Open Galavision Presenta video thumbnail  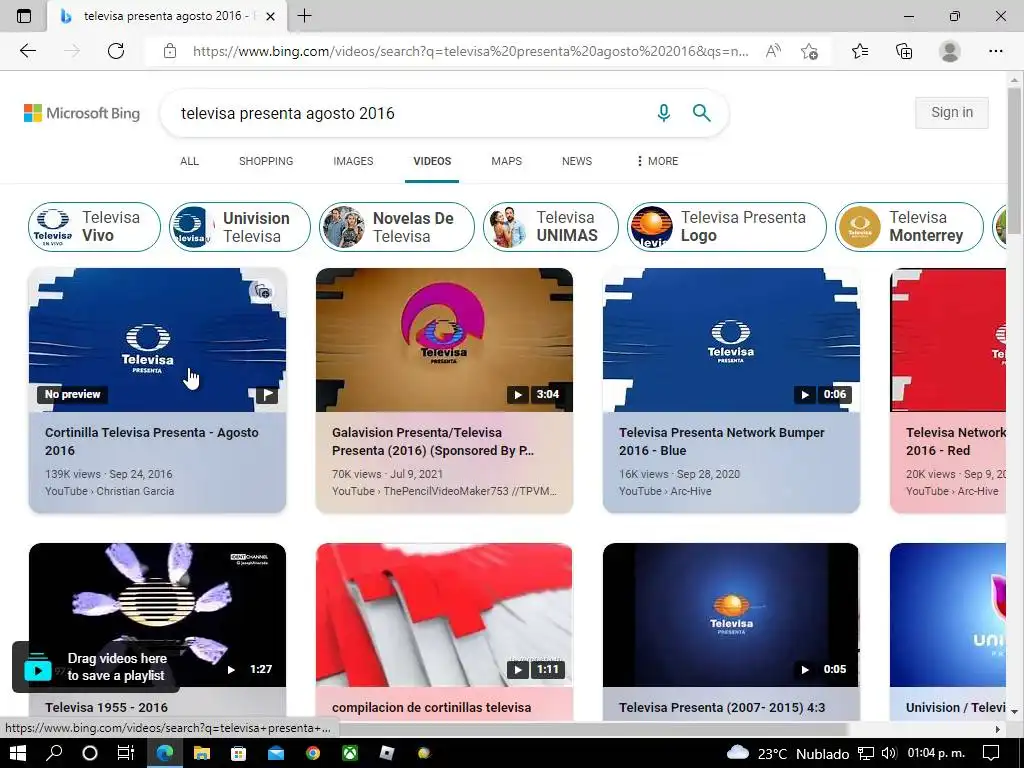tap(444, 340)
